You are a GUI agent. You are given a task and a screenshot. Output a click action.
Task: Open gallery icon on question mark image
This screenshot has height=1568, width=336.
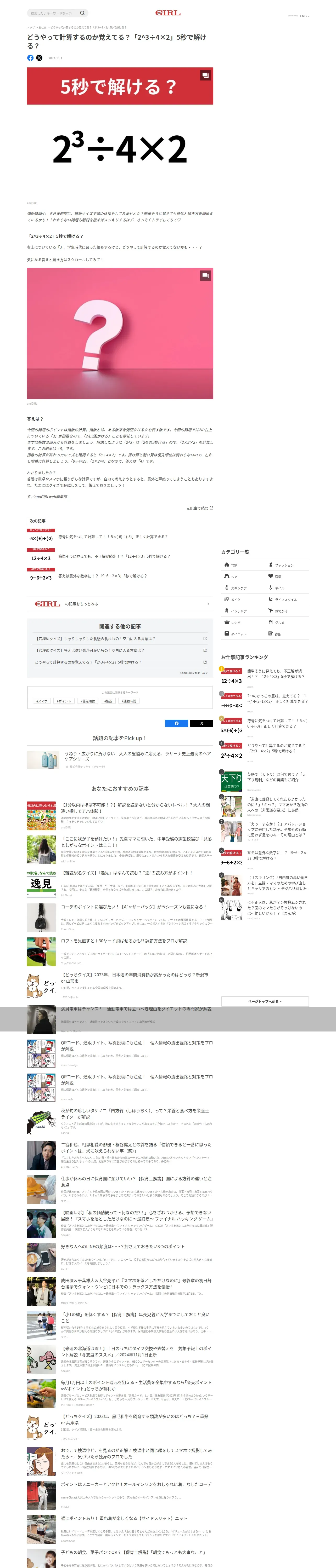pyautogui.click(x=205, y=276)
